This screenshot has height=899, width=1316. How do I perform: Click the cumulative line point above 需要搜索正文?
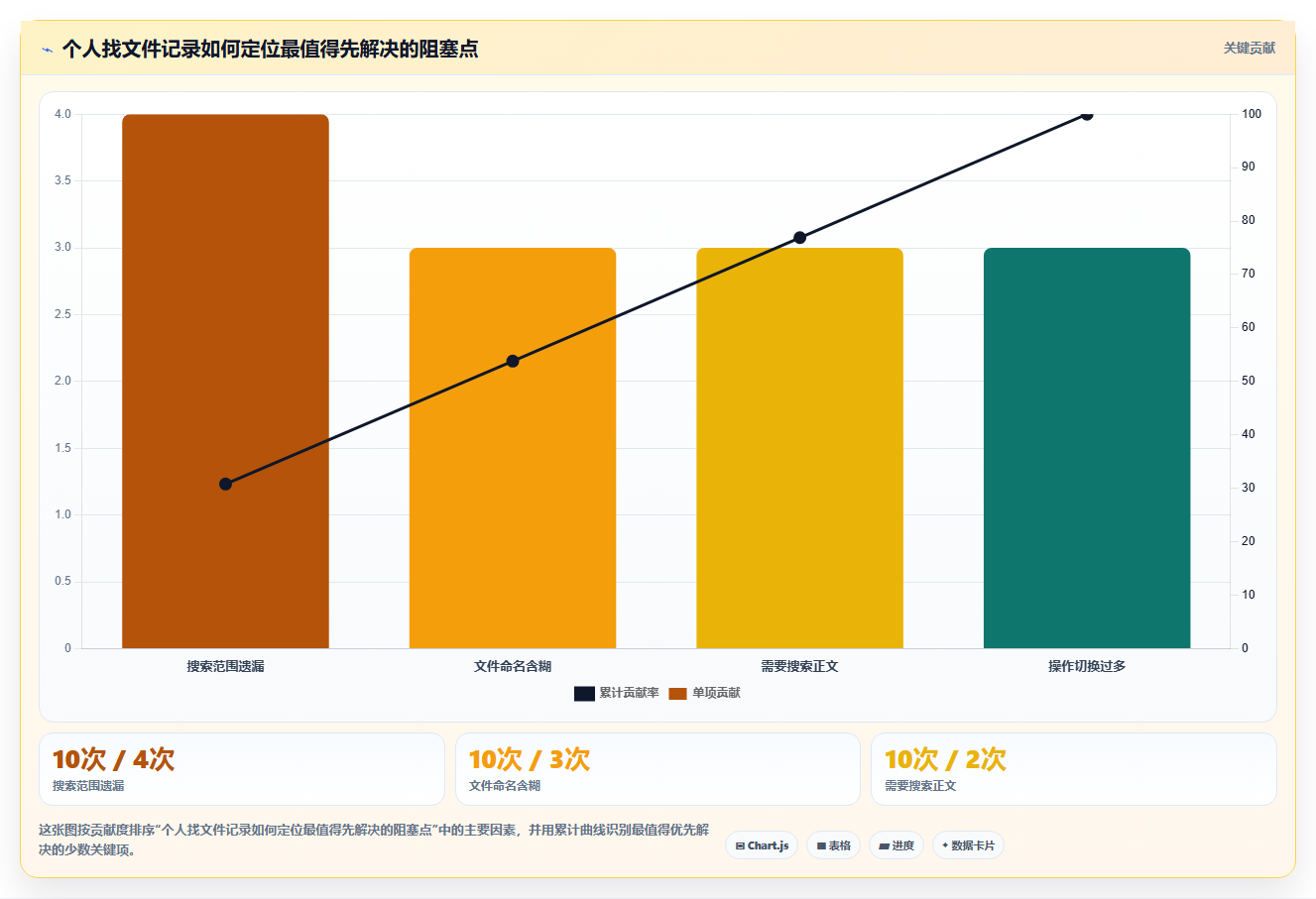[x=799, y=238]
